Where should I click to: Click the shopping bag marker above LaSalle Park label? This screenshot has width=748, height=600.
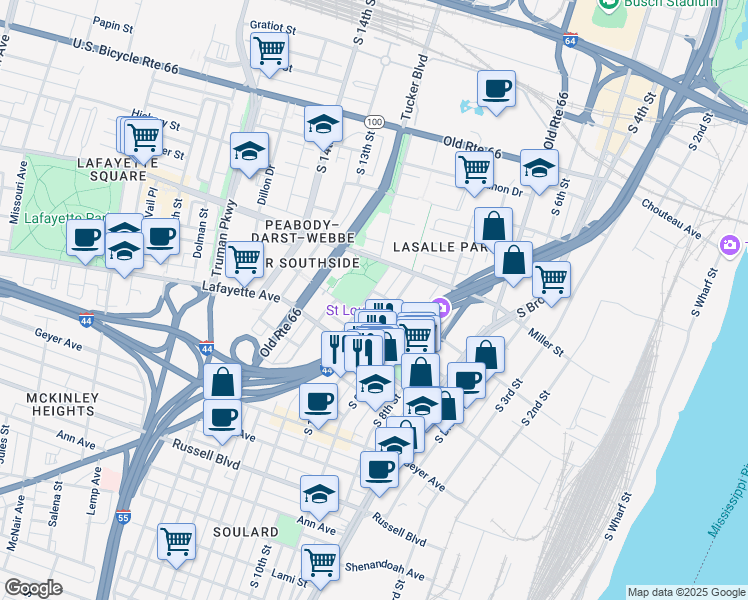pos(494,225)
